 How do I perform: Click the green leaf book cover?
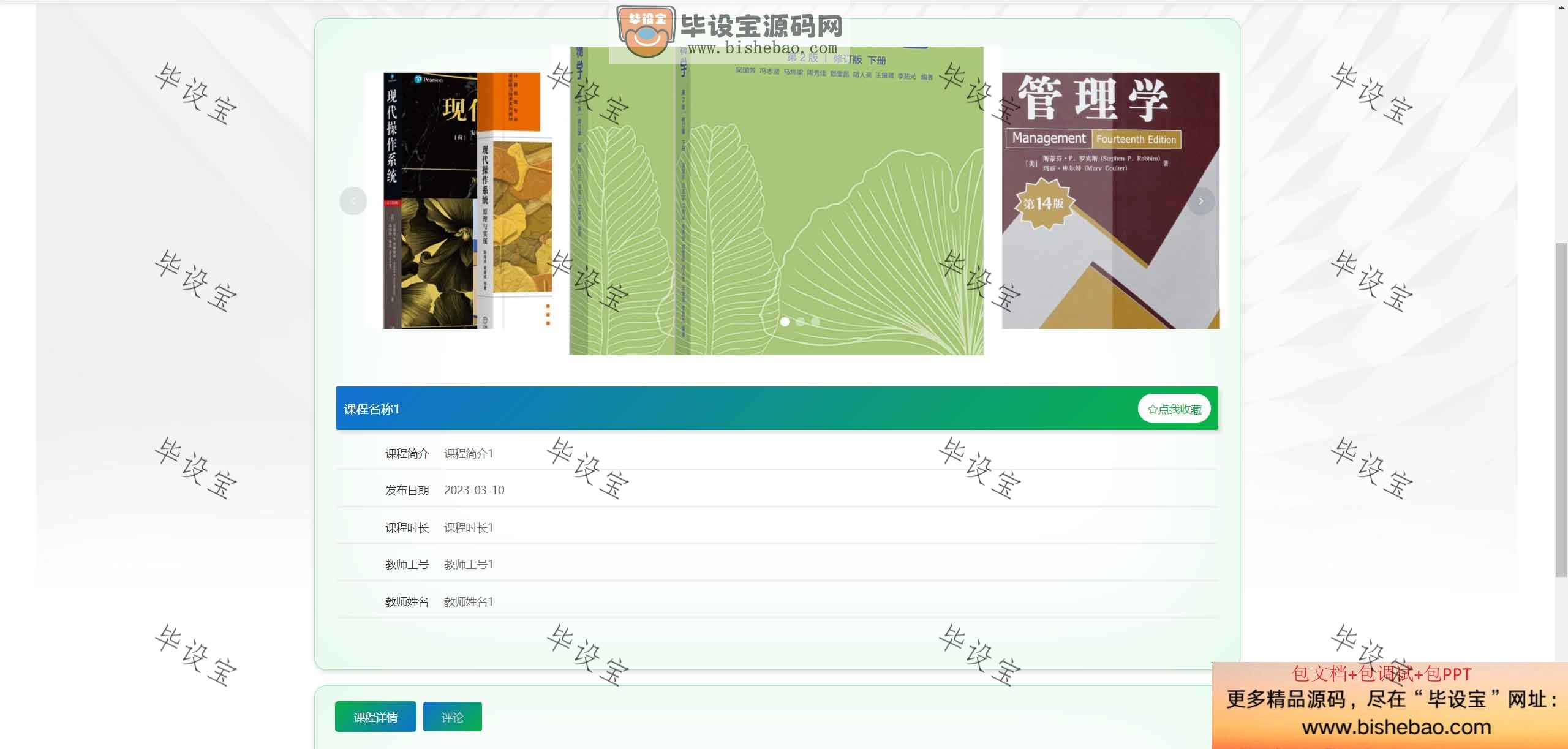[777, 201]
